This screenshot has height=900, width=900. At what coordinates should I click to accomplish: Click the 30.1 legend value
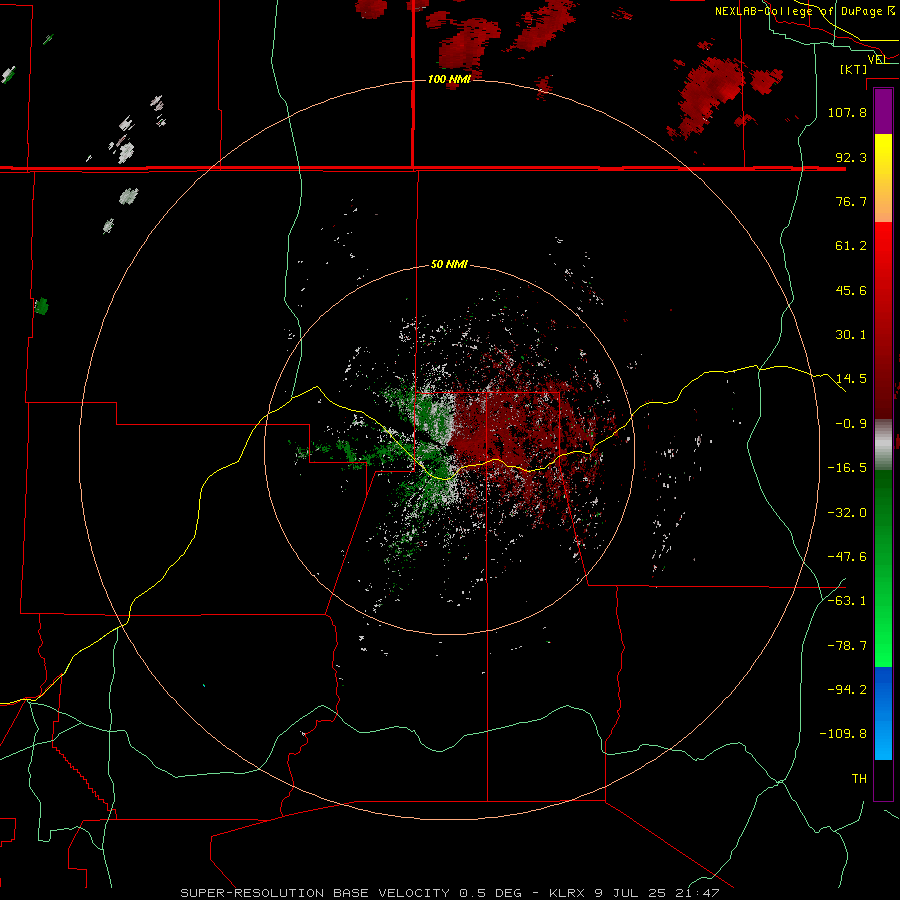pos(851,335)
